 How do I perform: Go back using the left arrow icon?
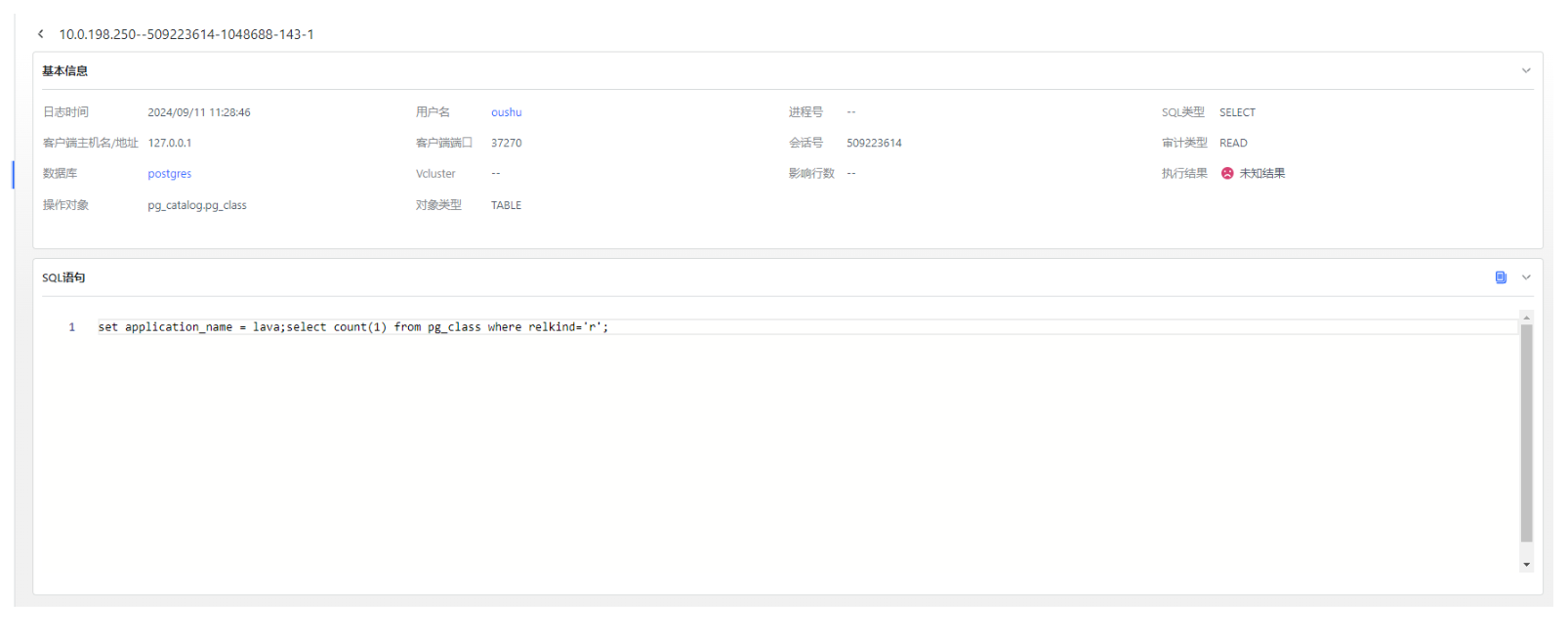40,34
